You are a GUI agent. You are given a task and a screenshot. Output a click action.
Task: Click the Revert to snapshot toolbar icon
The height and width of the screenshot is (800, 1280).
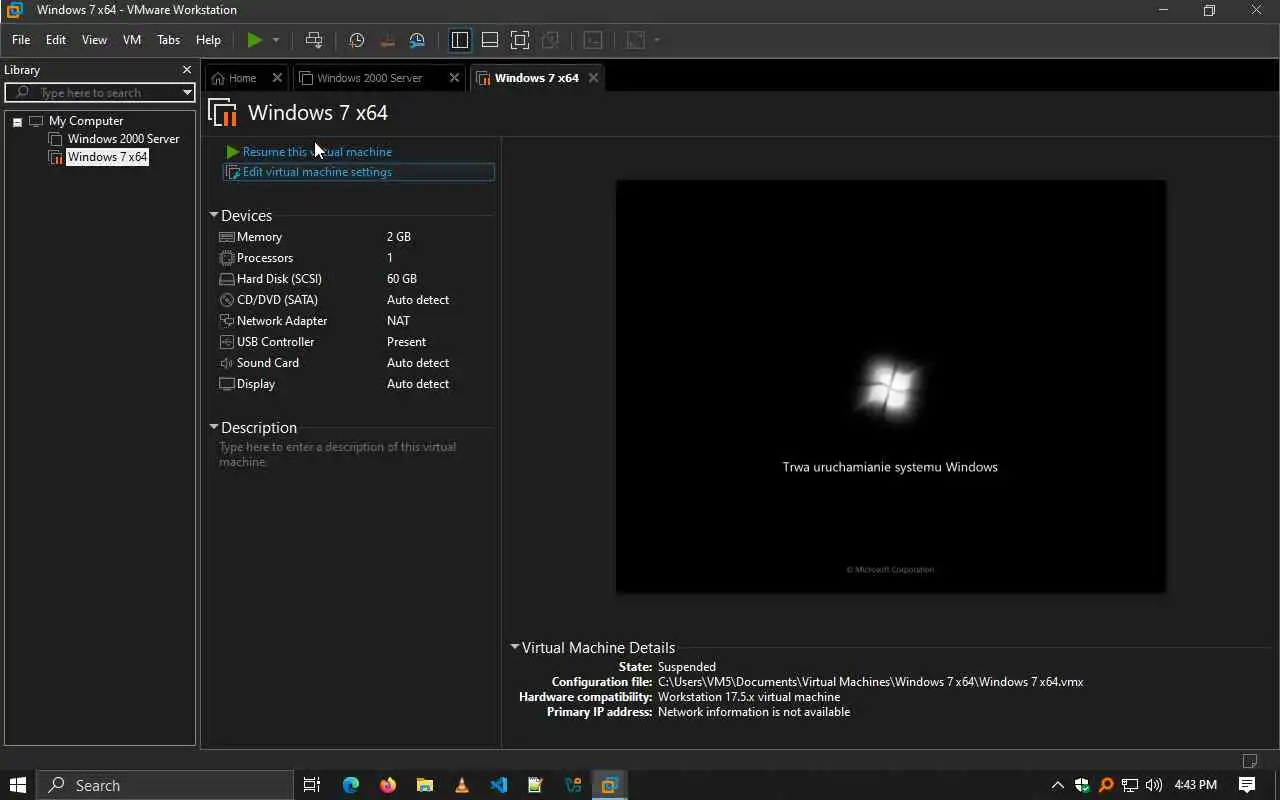[387, 40]
